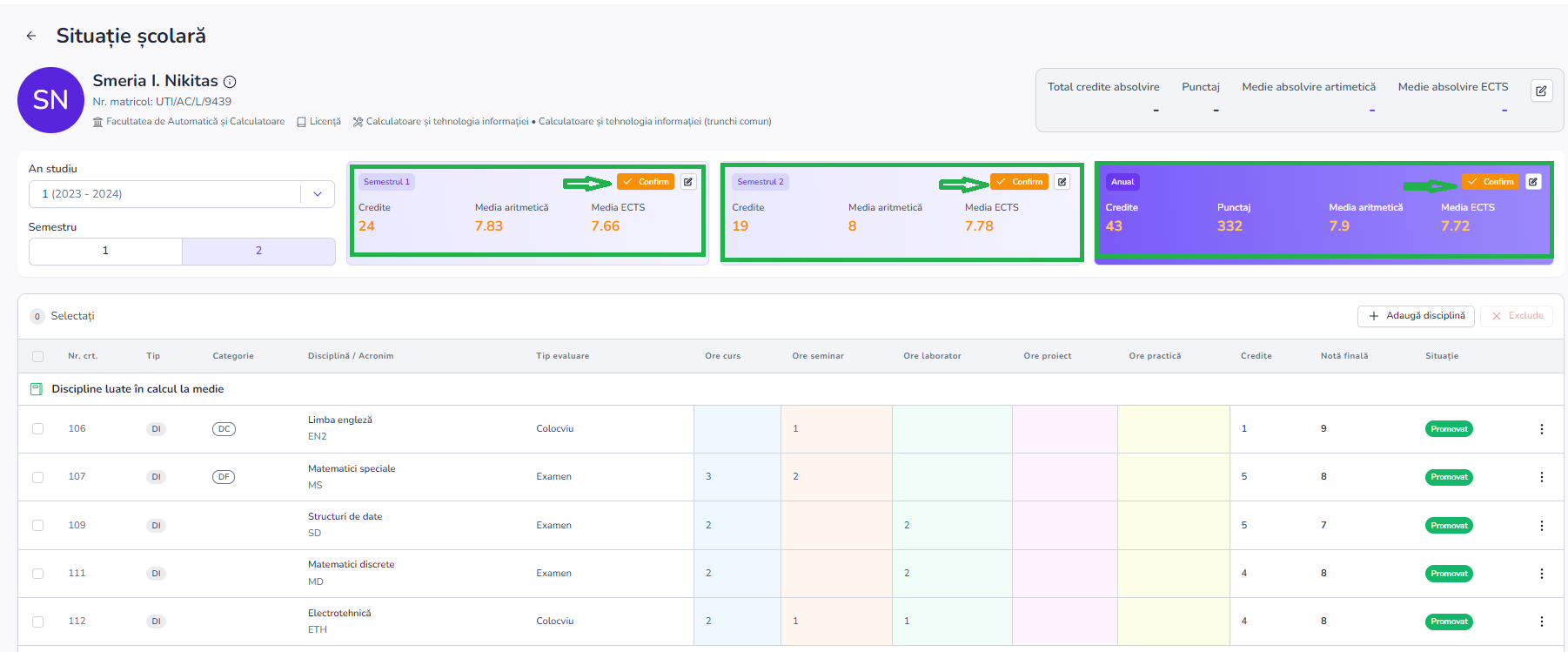Image resolution: width=1568 pixels, height=652 pixels.
Task: Click edit icon on Semestrul 1 card
Action: click(x=687, y=182)
